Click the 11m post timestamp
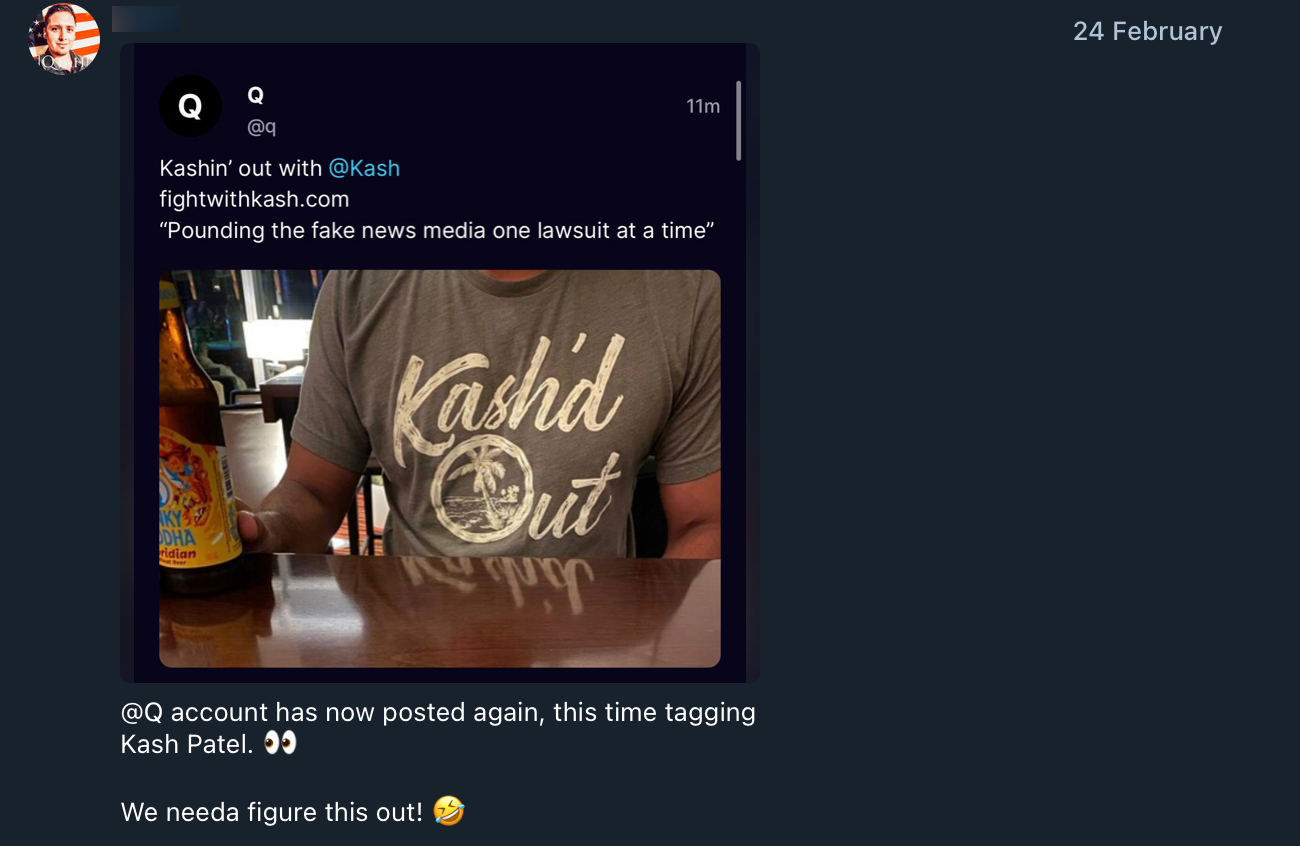Screen dimensions: 1300x846 703,107
